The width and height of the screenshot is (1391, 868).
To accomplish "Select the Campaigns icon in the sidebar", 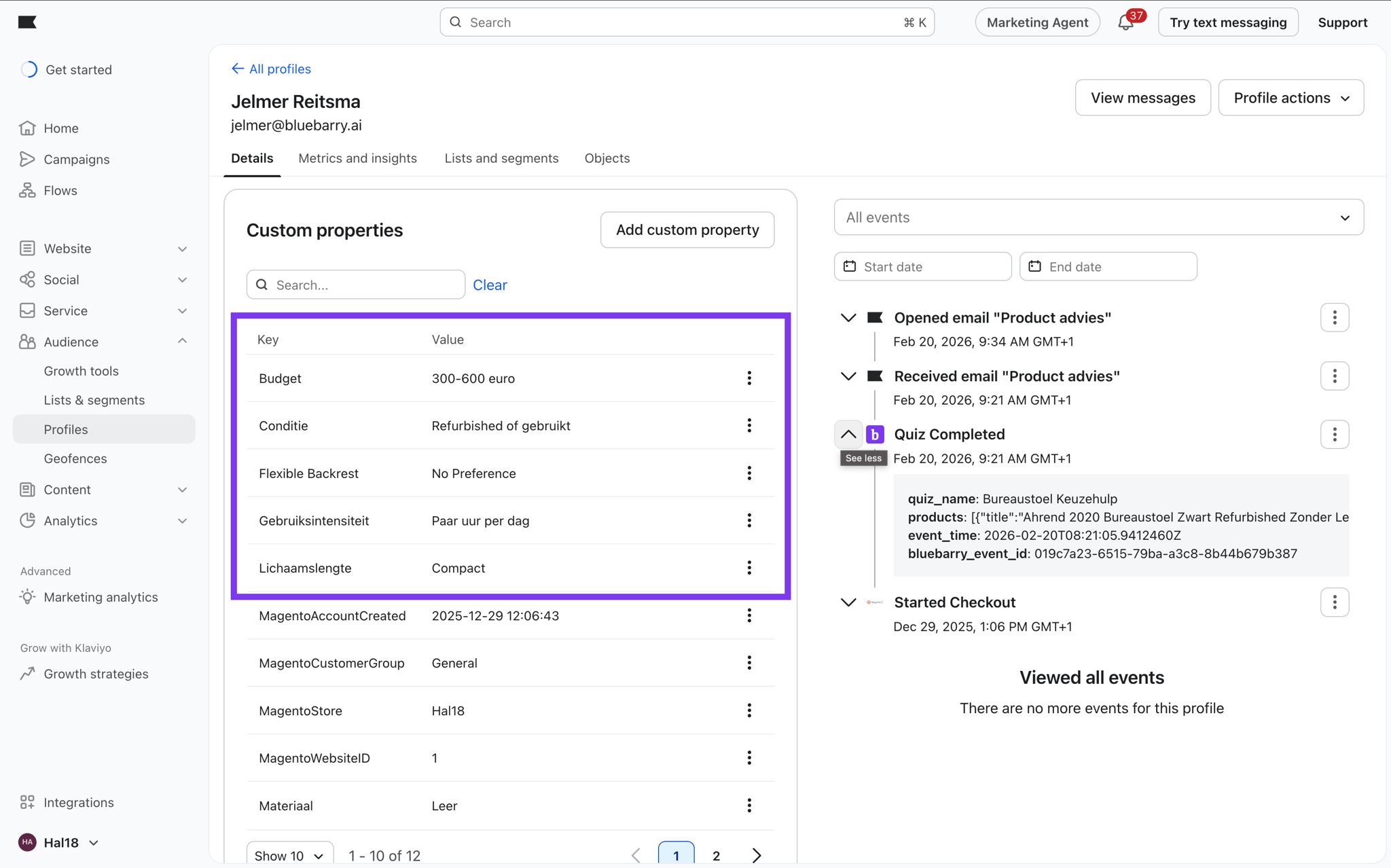I will pos(27,159).
